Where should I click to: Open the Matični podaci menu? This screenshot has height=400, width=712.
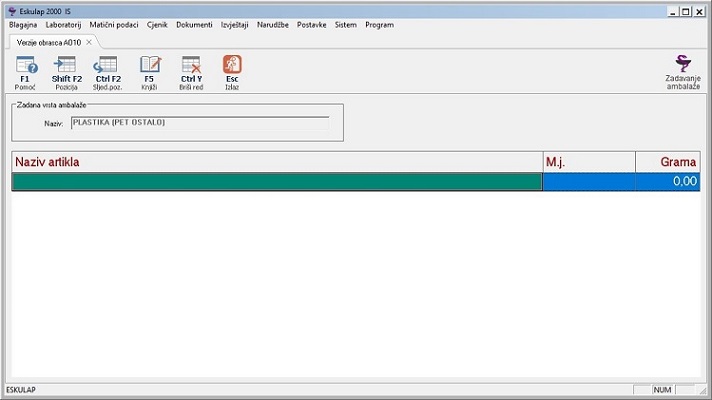pos(114,25)
